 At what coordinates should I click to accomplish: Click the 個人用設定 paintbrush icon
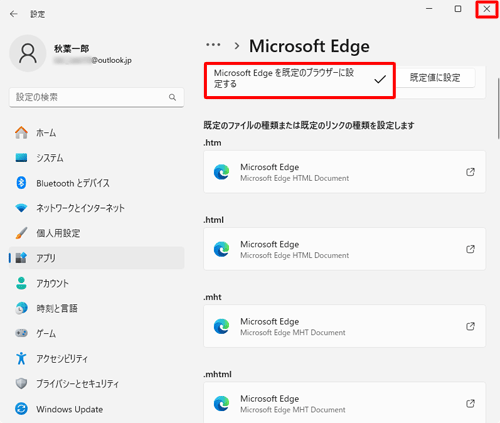click(21, 233)
